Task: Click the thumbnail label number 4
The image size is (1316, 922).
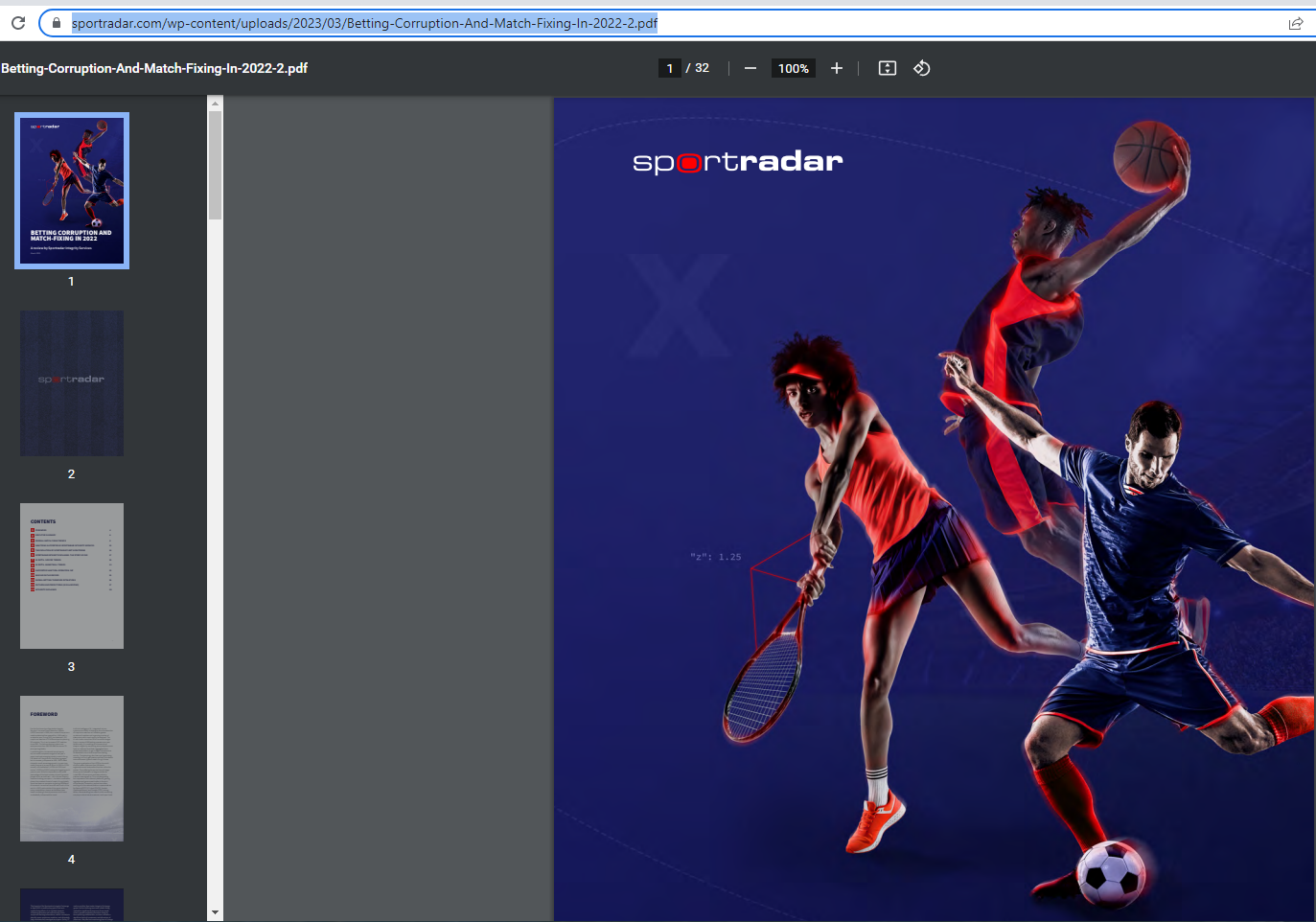Action: [x=71, y=859]
